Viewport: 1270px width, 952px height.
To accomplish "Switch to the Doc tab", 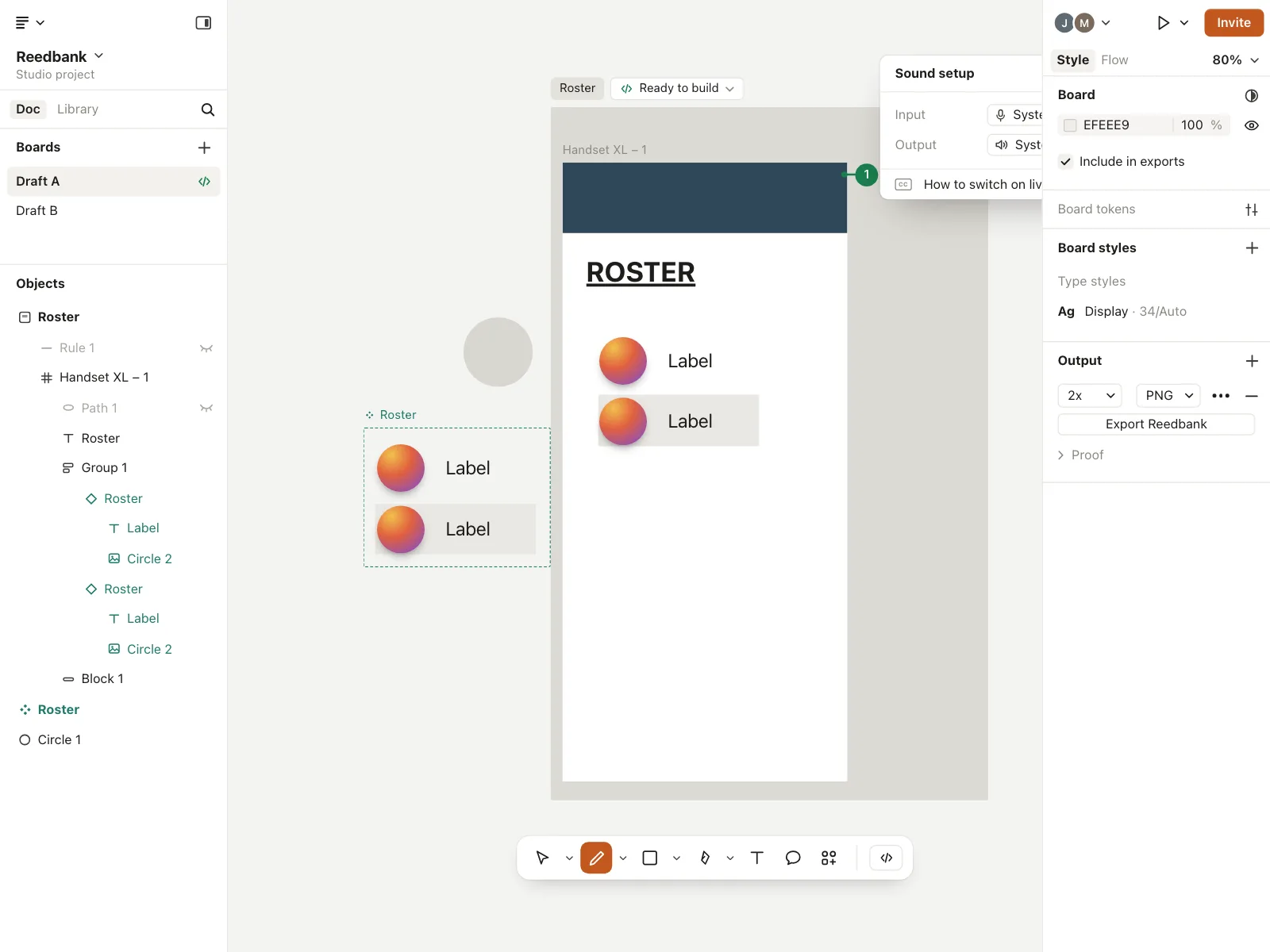I will [x=28, y=109].
